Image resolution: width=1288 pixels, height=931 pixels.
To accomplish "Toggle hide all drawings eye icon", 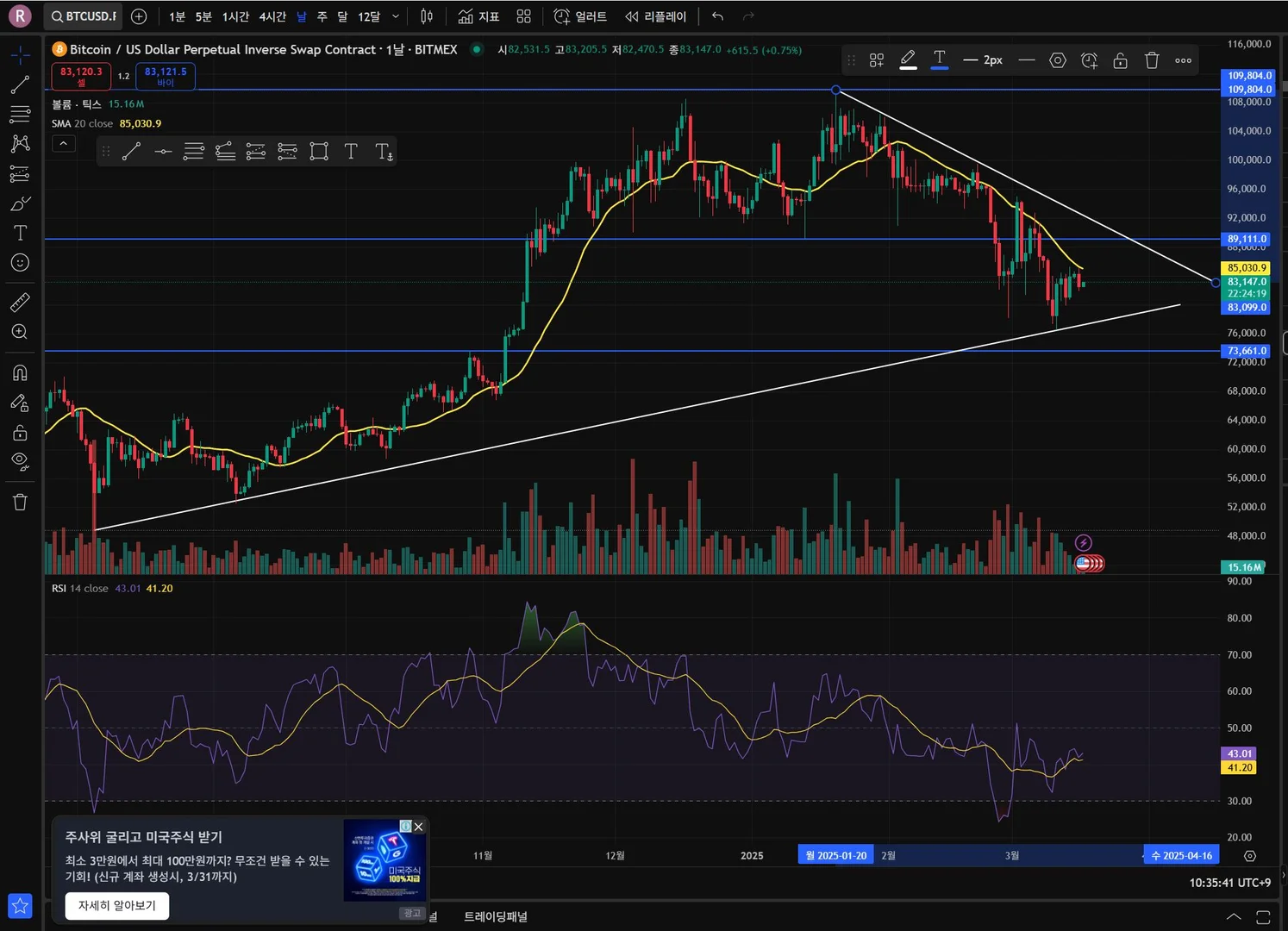I will tap(20, 461).
